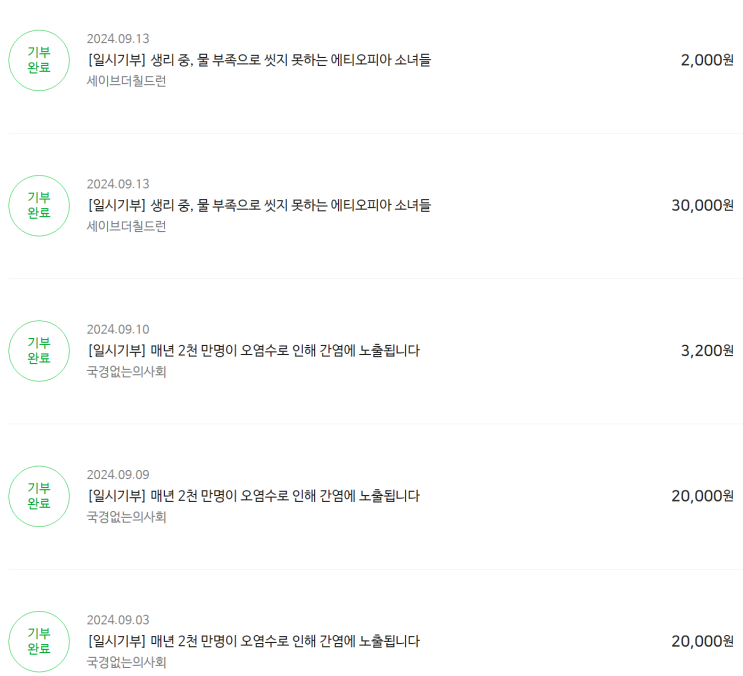Click 국경없는의사회 under the 2024.09.03 donation
Viewport: 743px width, 676px height.
click(126, 662)
